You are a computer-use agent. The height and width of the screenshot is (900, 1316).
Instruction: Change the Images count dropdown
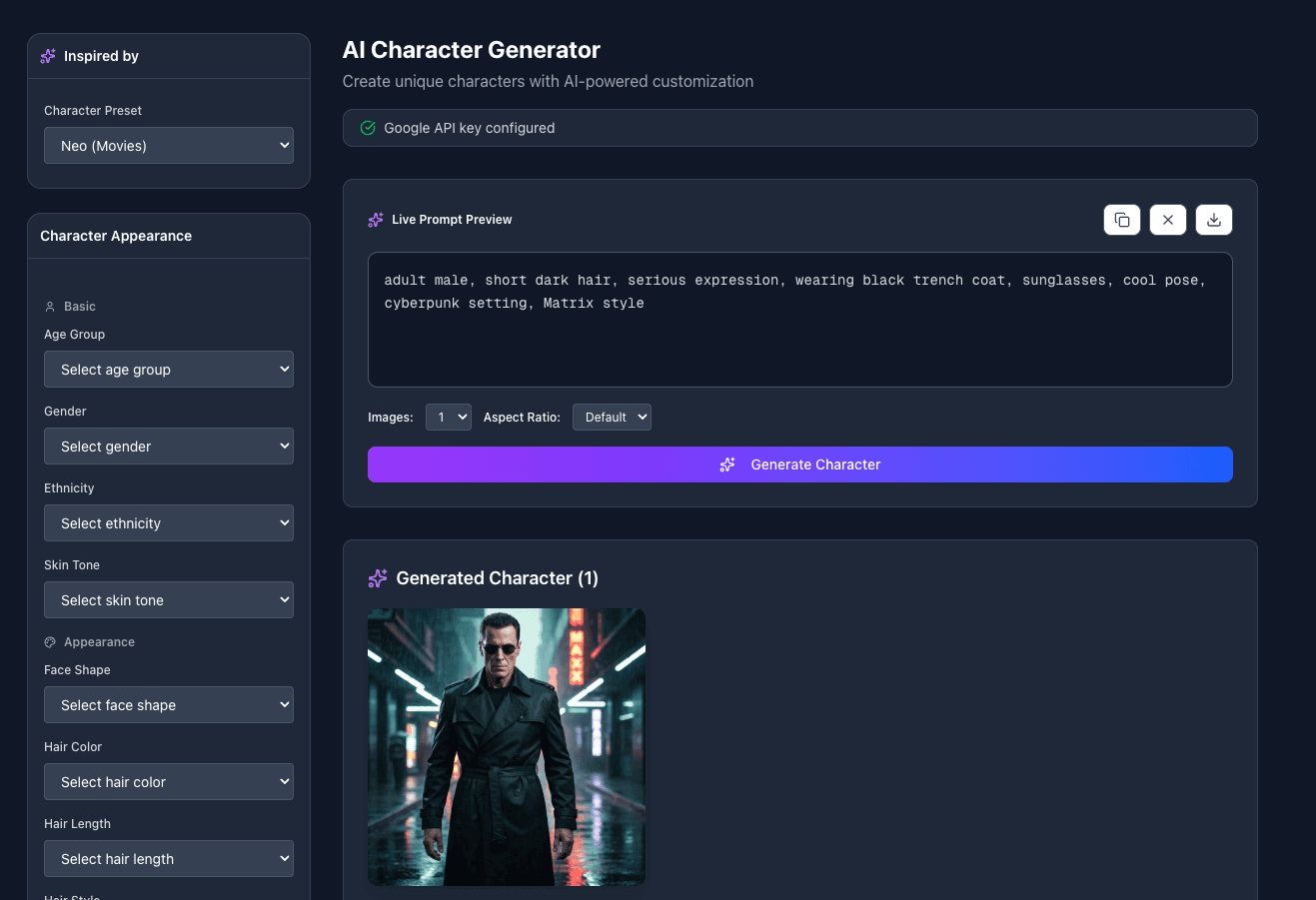pos(449,418)
